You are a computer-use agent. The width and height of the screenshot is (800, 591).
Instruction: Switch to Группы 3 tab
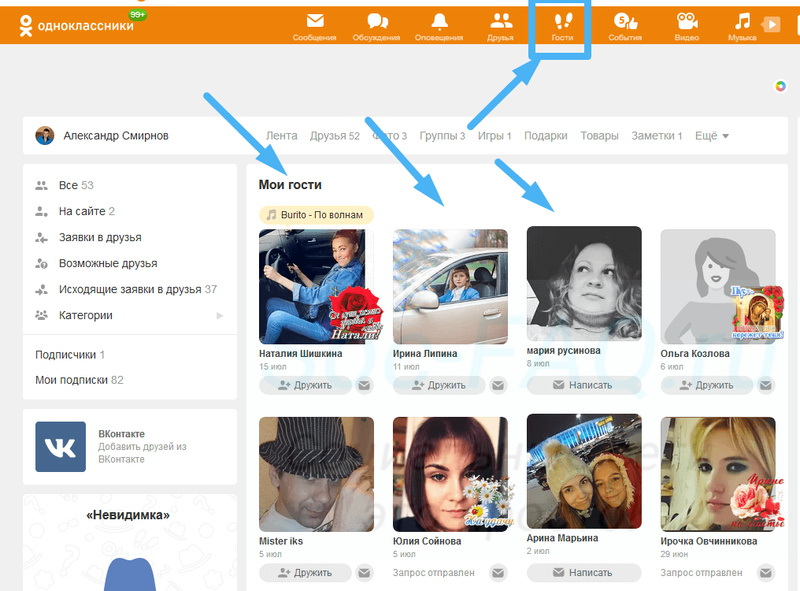click(442, 136)
